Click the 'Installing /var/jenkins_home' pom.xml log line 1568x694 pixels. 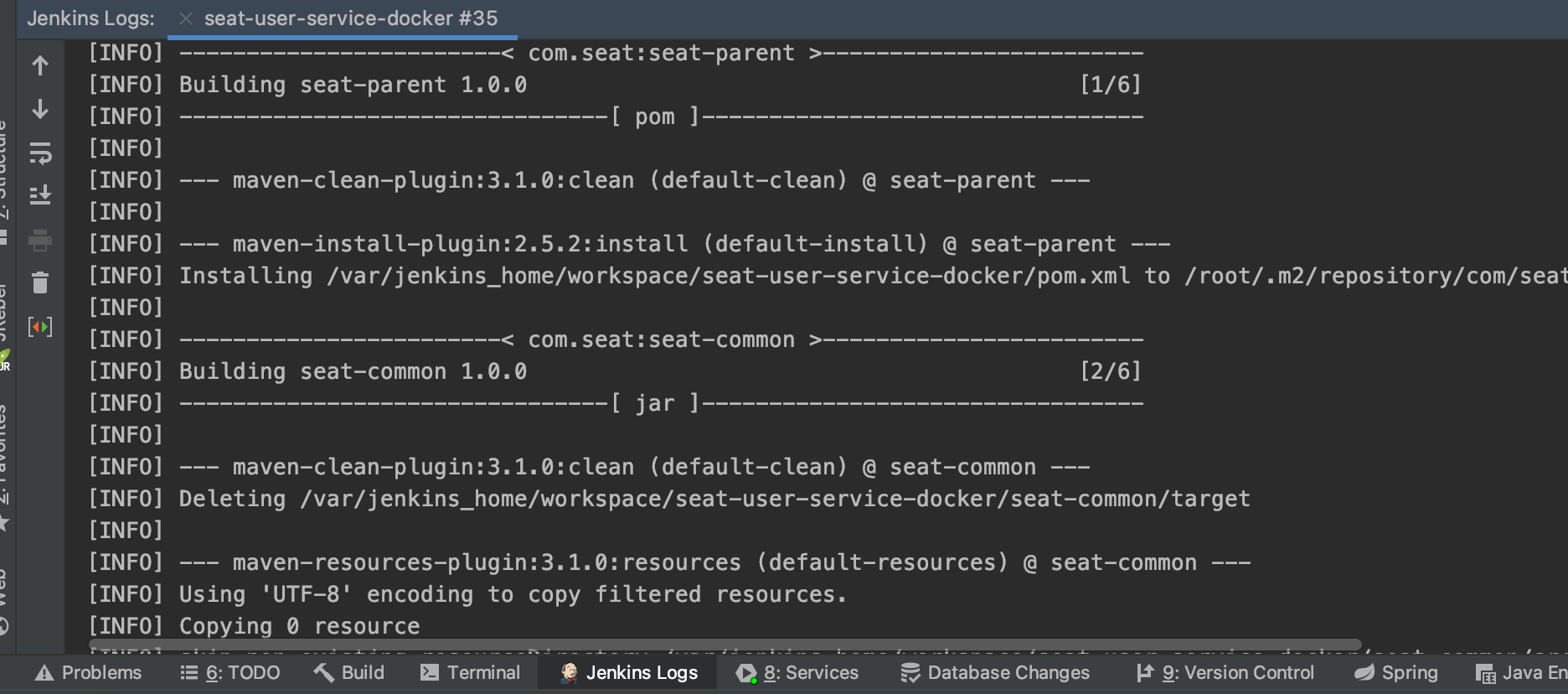[828, 276]
